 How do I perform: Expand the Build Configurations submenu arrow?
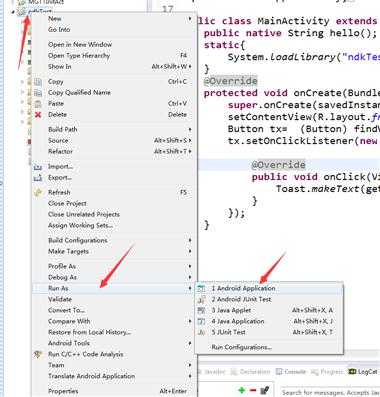click(190, 240)
